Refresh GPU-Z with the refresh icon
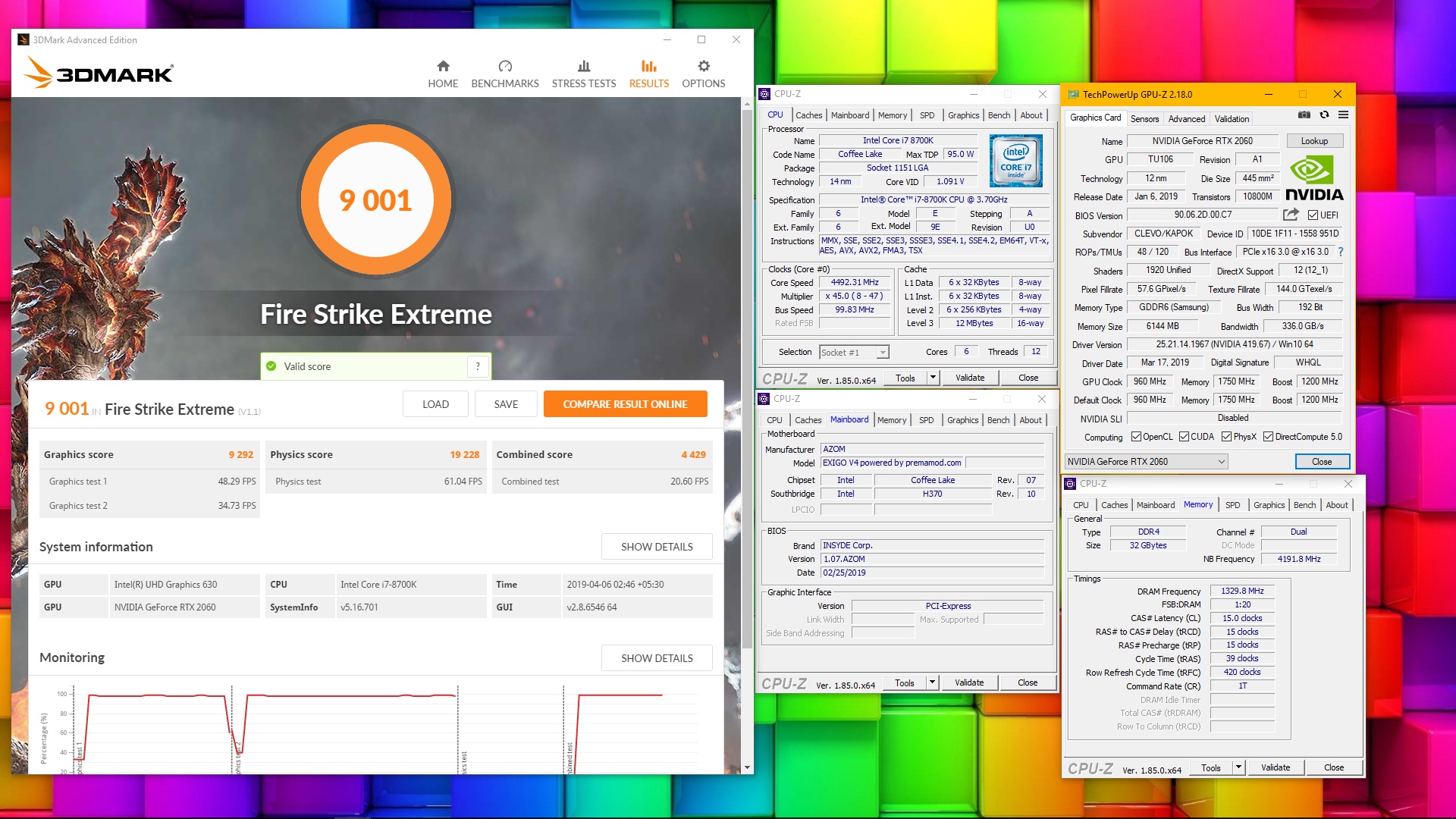 pos(1324,115)
